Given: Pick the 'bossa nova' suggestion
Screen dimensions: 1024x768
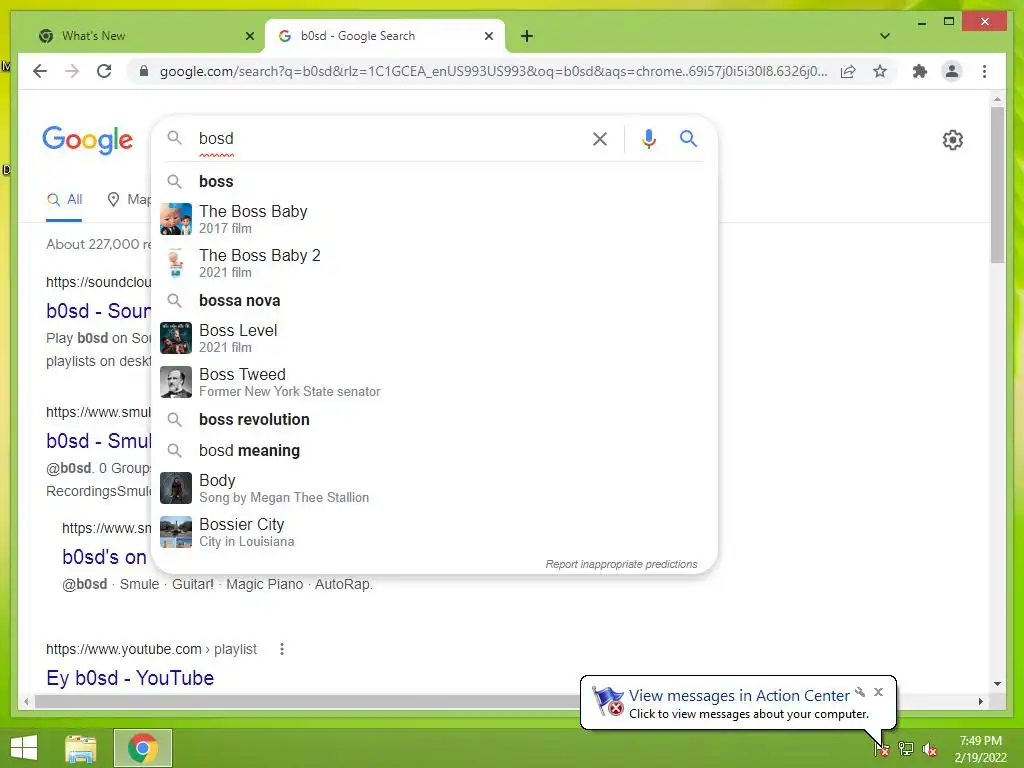Looking at the screenshot, I should 434,300.
